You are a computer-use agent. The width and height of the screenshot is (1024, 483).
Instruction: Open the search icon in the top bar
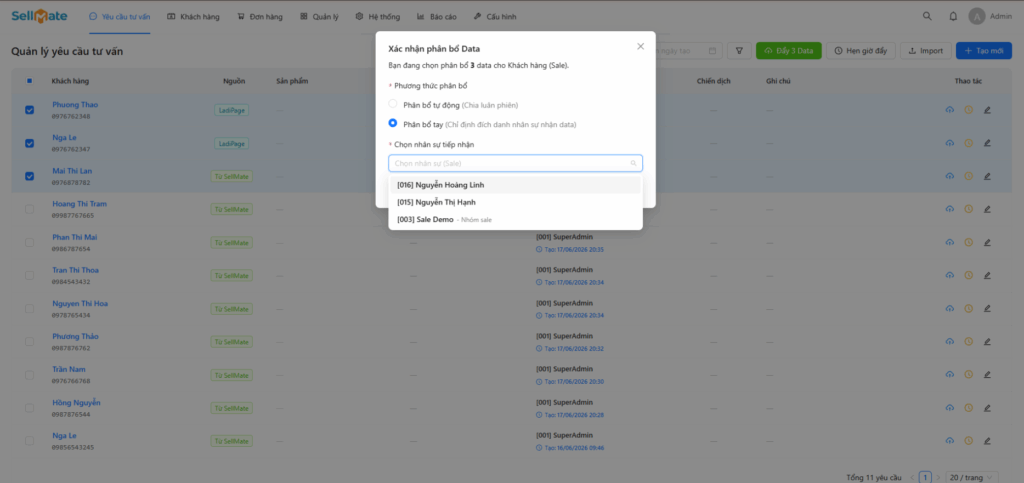(x=927, y=16)
